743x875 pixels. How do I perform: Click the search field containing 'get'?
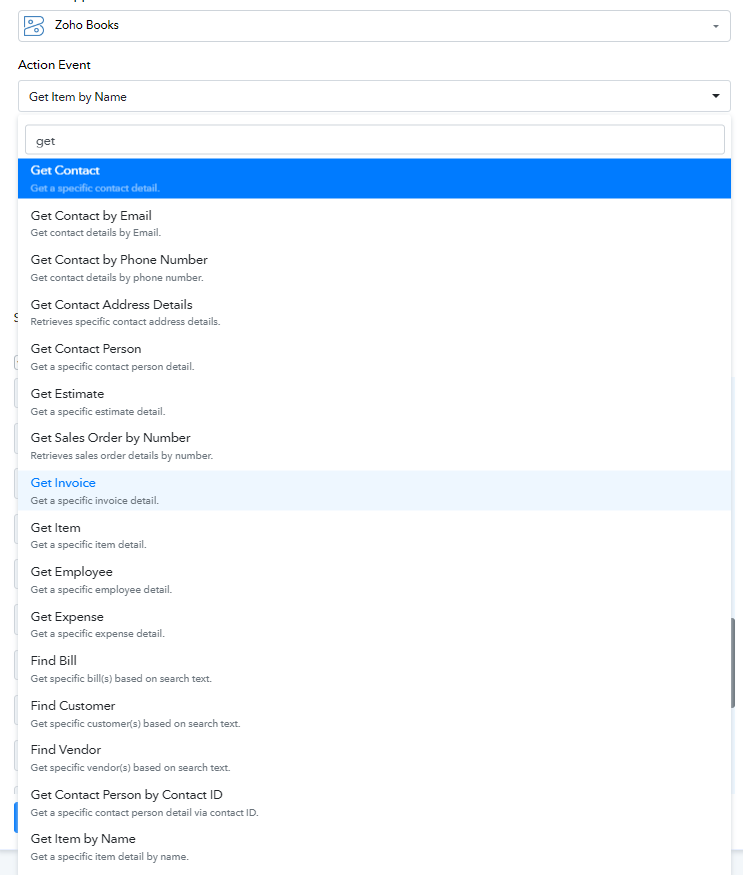click(x=375, y=140)
